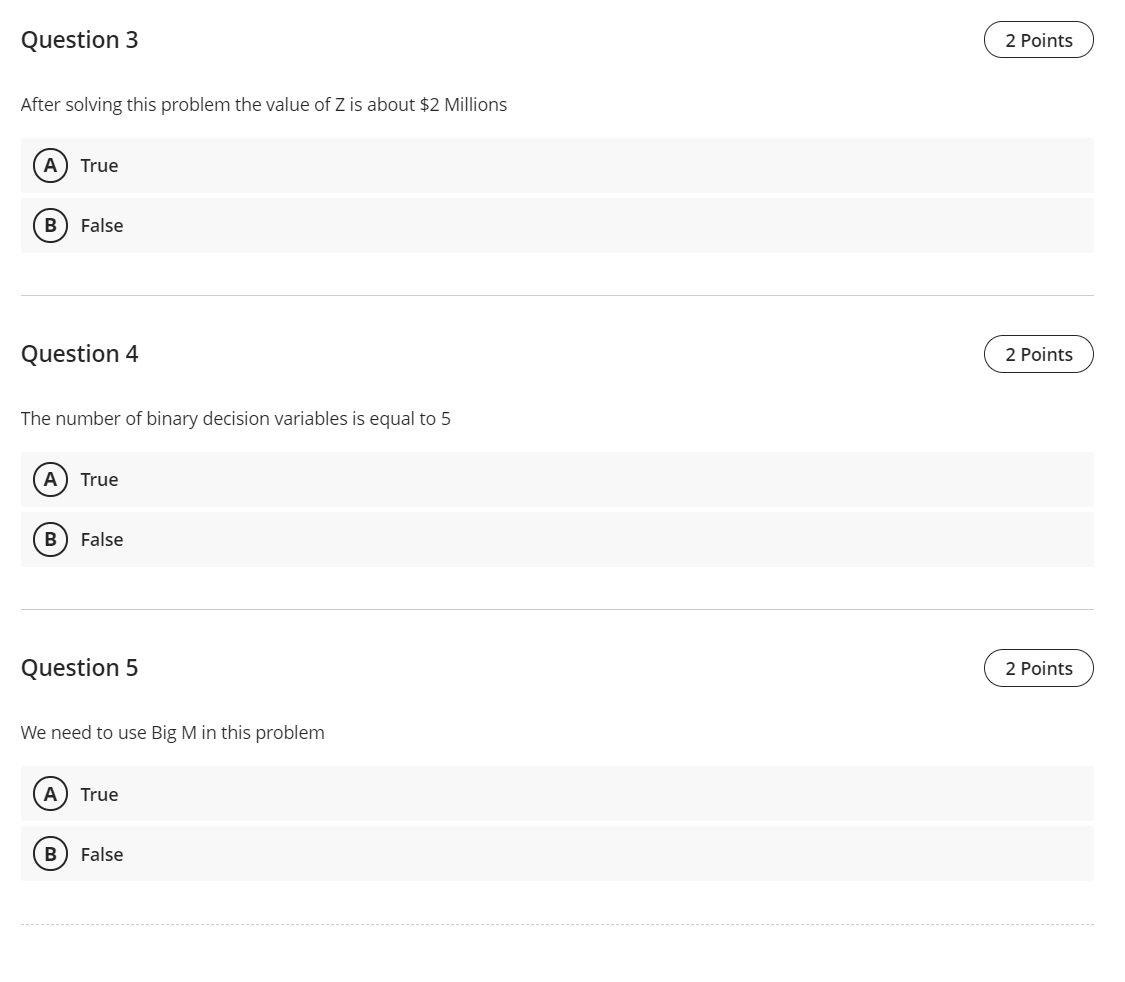The width and height of the screenshot is (1125, 982).
Task: Click the Question 5 heading
Action: (79, 668)
